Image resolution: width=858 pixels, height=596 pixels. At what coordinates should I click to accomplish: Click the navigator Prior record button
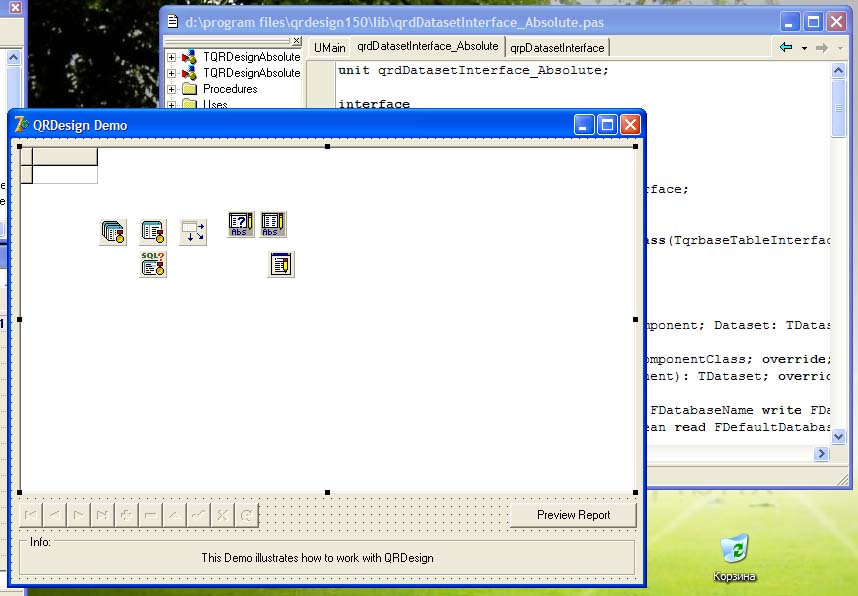55,515
